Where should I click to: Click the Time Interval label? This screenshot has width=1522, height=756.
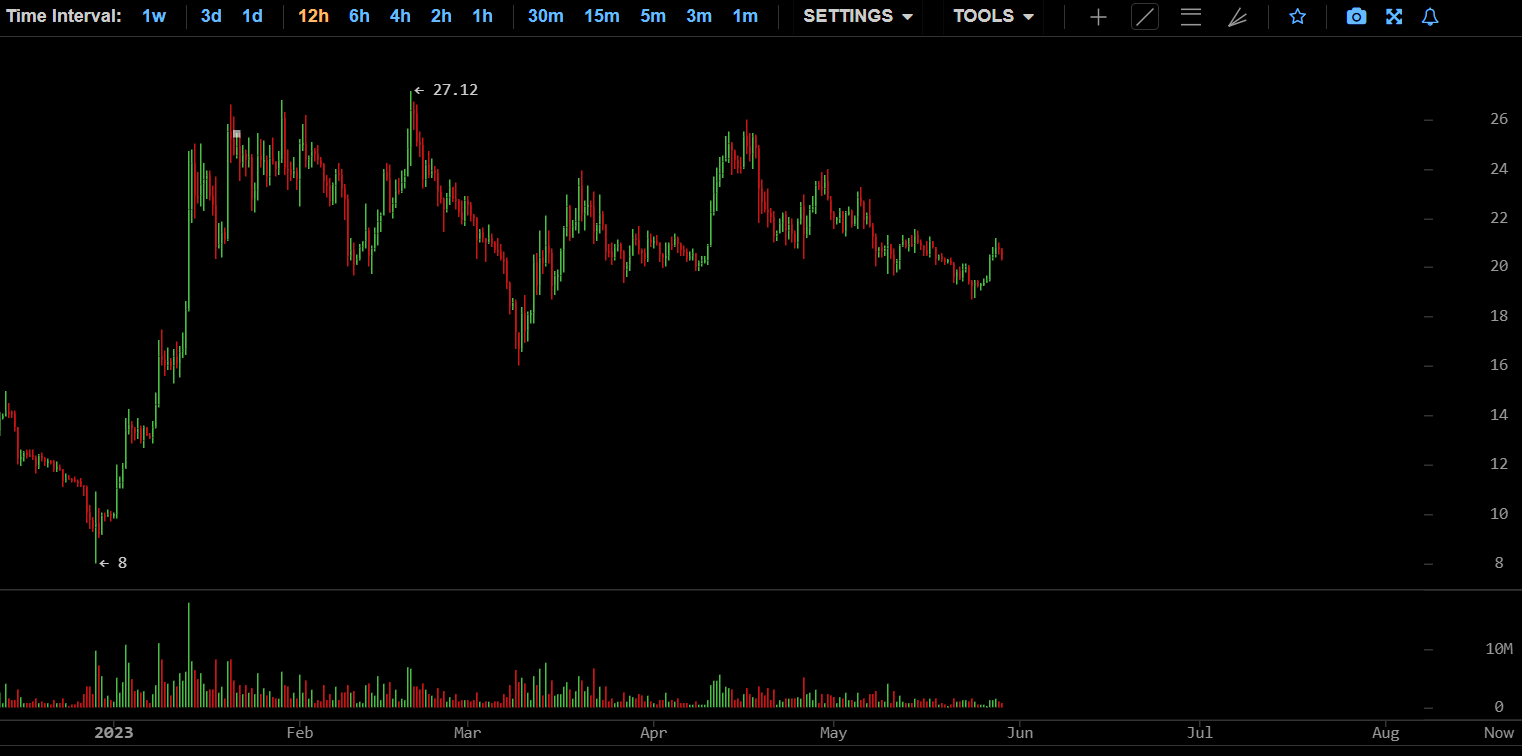coord(64,16)
